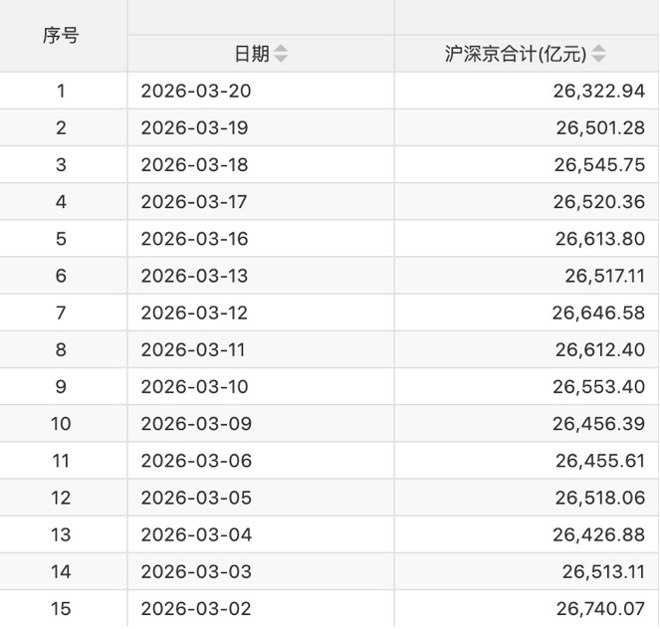The height and width of the screenshot is (629, 660).
Task: Click the 沪深京合计(亿元) column header
Action: coord(517,54)
